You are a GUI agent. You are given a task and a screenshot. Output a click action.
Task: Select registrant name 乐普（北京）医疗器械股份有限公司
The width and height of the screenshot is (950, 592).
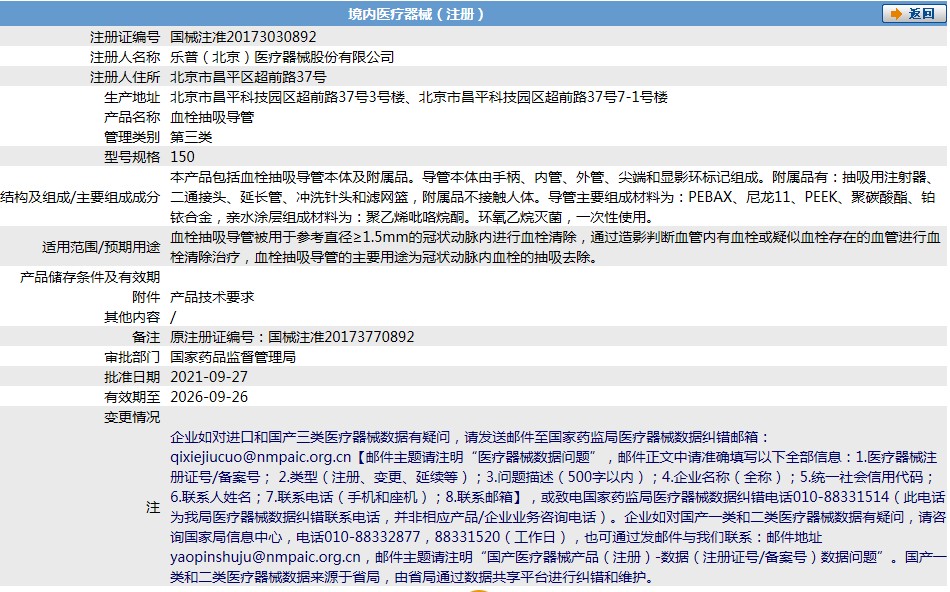[x=282, y=57]
